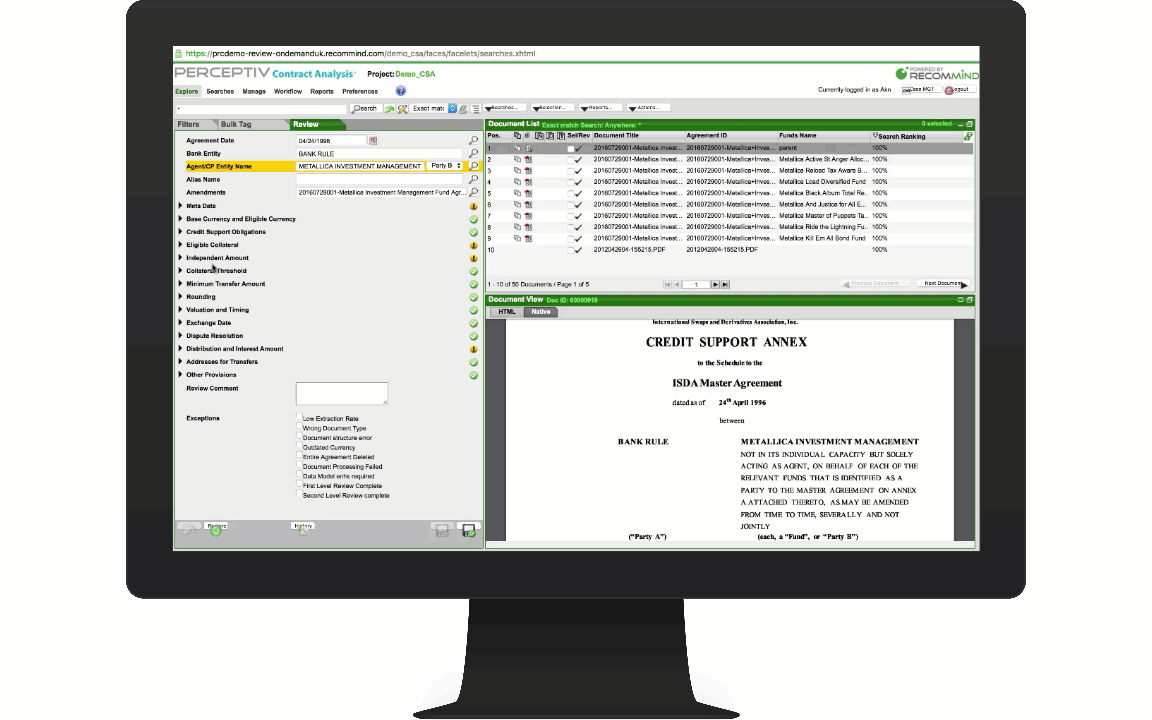Switch to the HTML document view tab

507,312
